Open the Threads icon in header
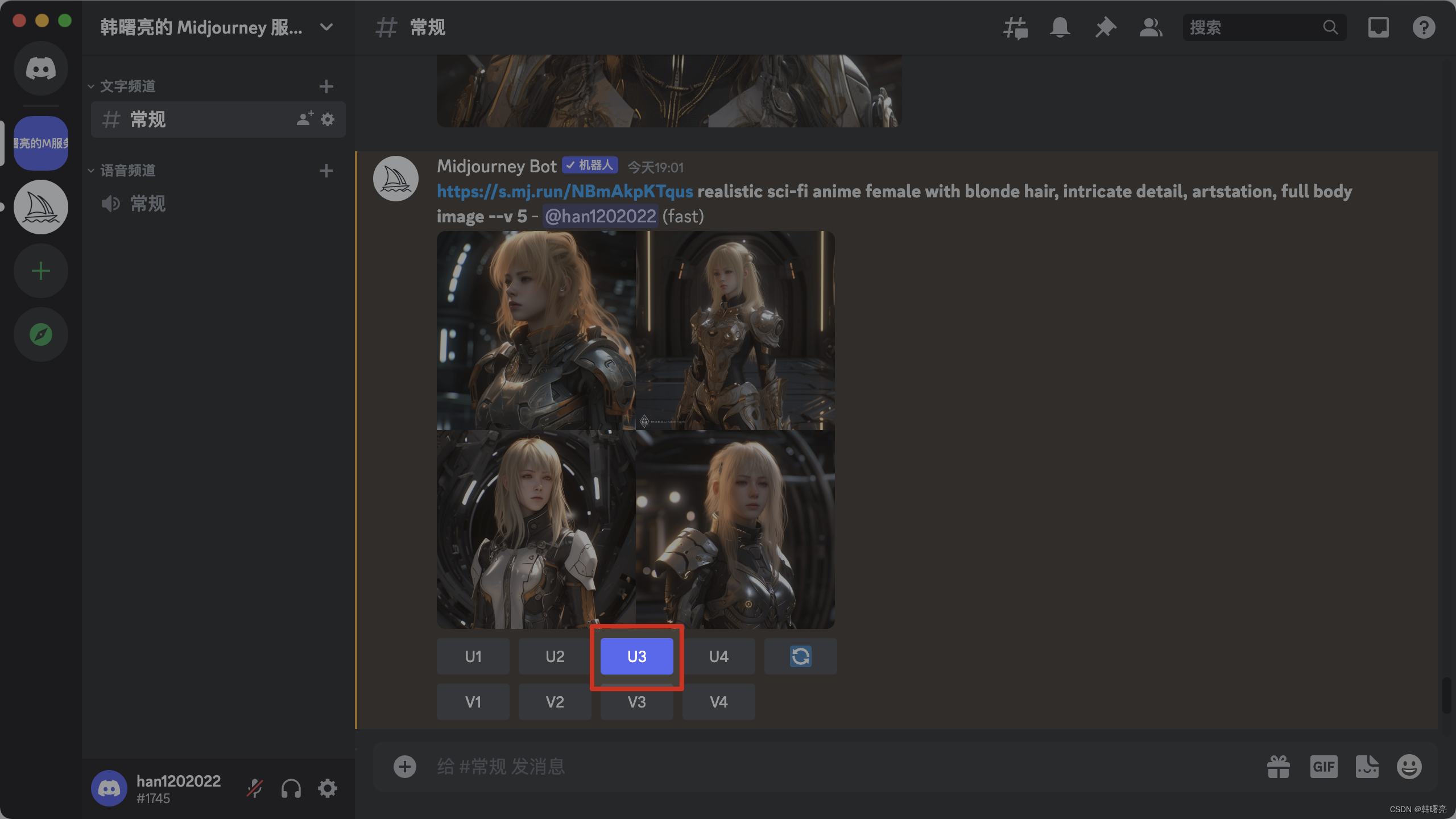Screen dimensions: 1456x819 (1015, 27)
